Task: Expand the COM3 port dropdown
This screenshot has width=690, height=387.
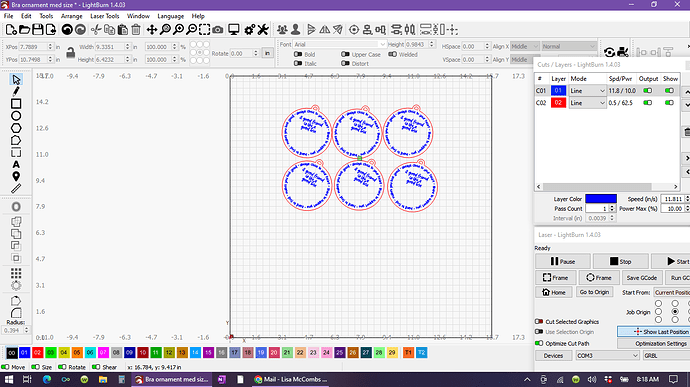Action: 607,355
